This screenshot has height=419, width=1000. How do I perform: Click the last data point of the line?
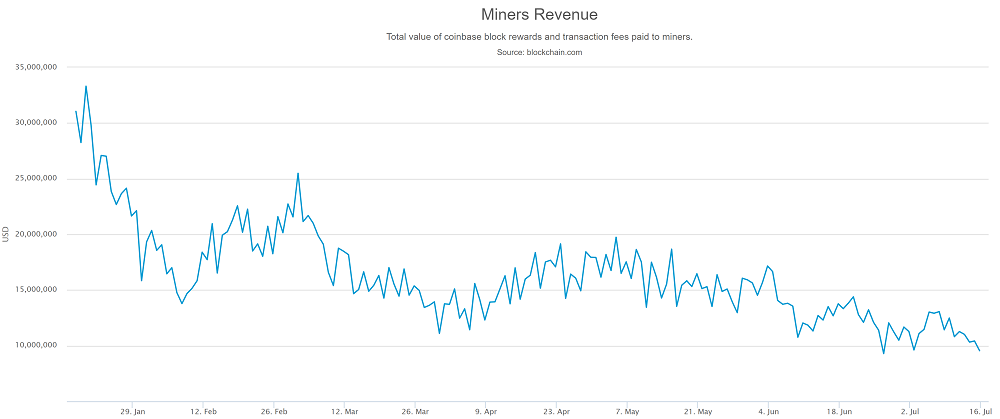[x=980, y=350]
